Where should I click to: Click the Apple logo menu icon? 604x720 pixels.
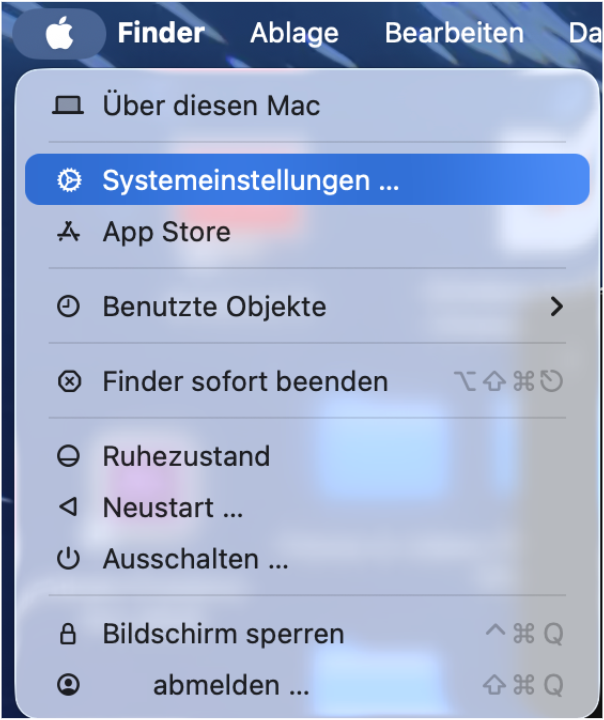point(59,33)
